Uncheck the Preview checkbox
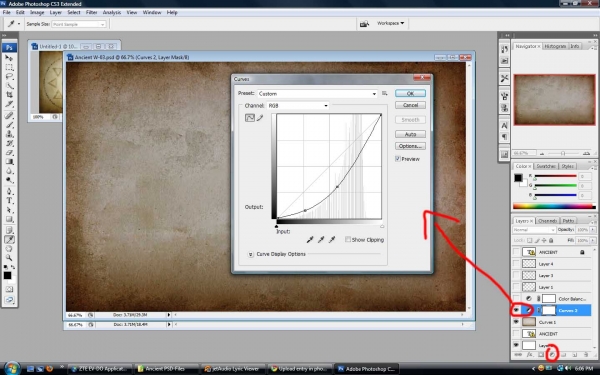 (398, 159)
